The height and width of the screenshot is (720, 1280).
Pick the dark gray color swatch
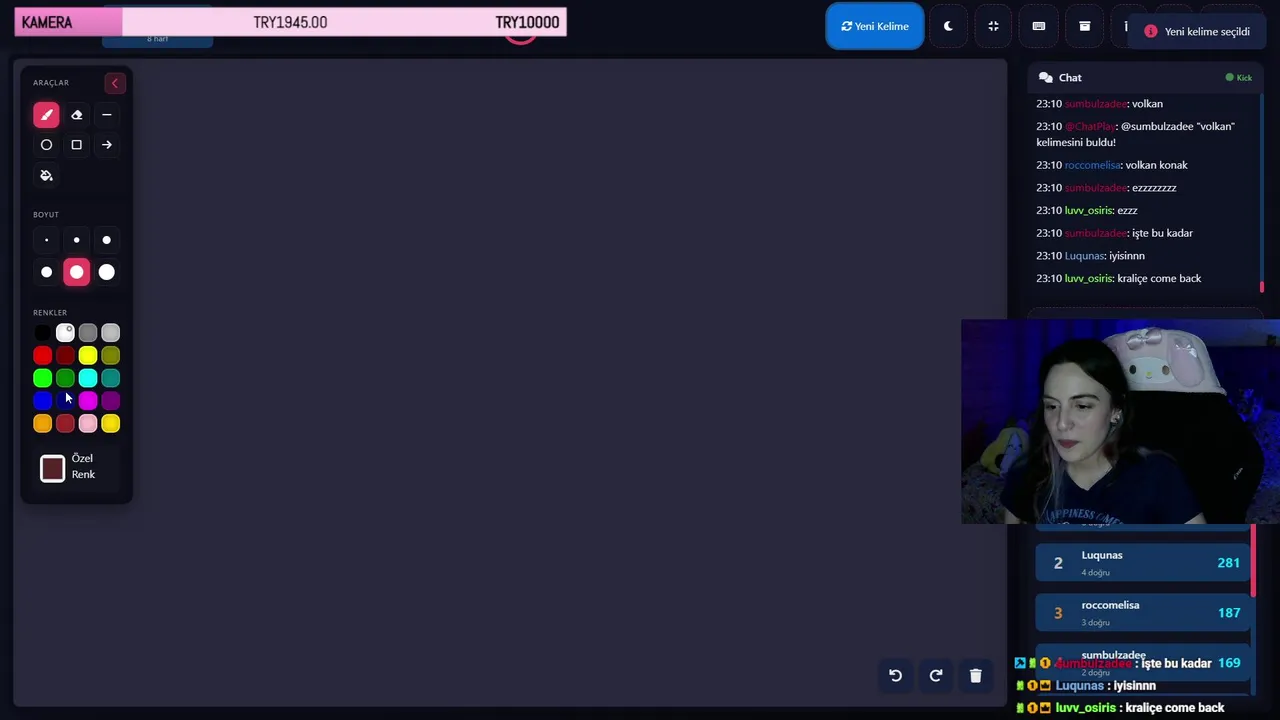[x=88, y=333]
